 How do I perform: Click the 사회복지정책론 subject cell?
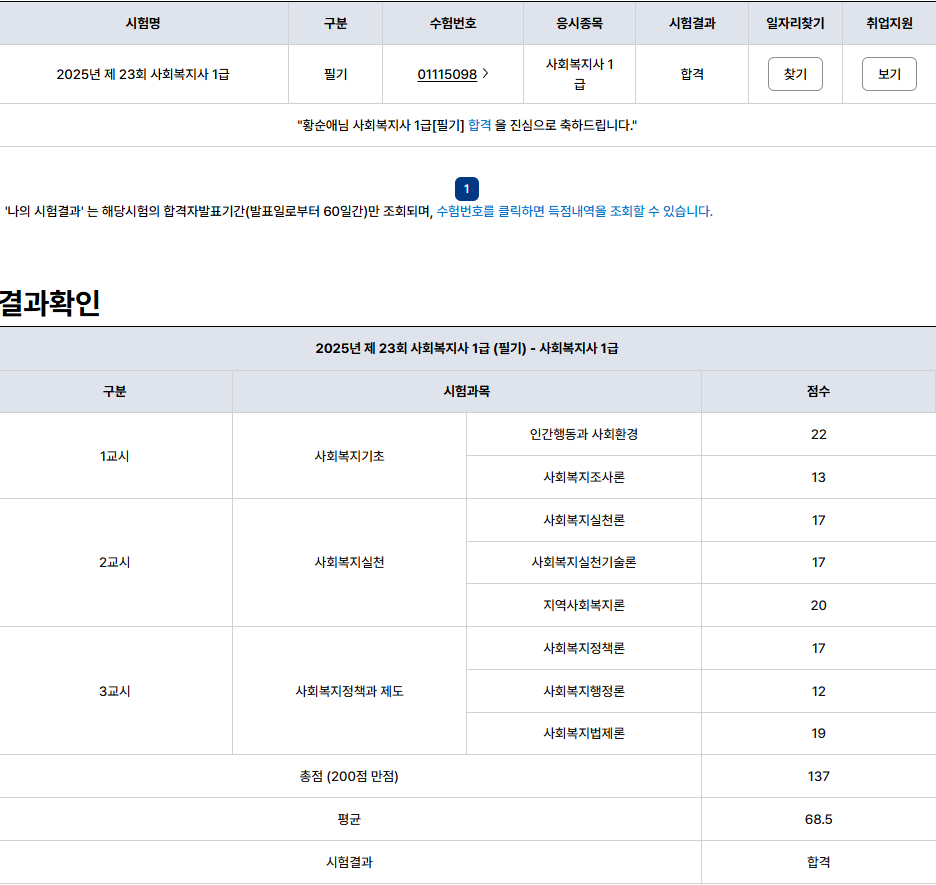point(584,648)
